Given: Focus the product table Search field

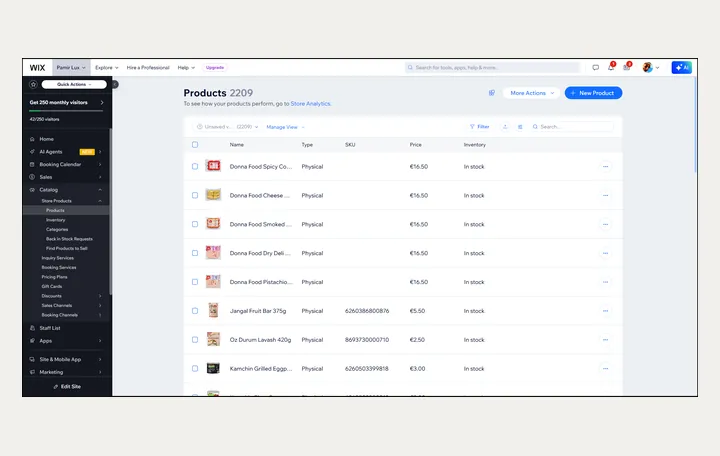Looking at the screenshot, I should click(x=572, y=127).
